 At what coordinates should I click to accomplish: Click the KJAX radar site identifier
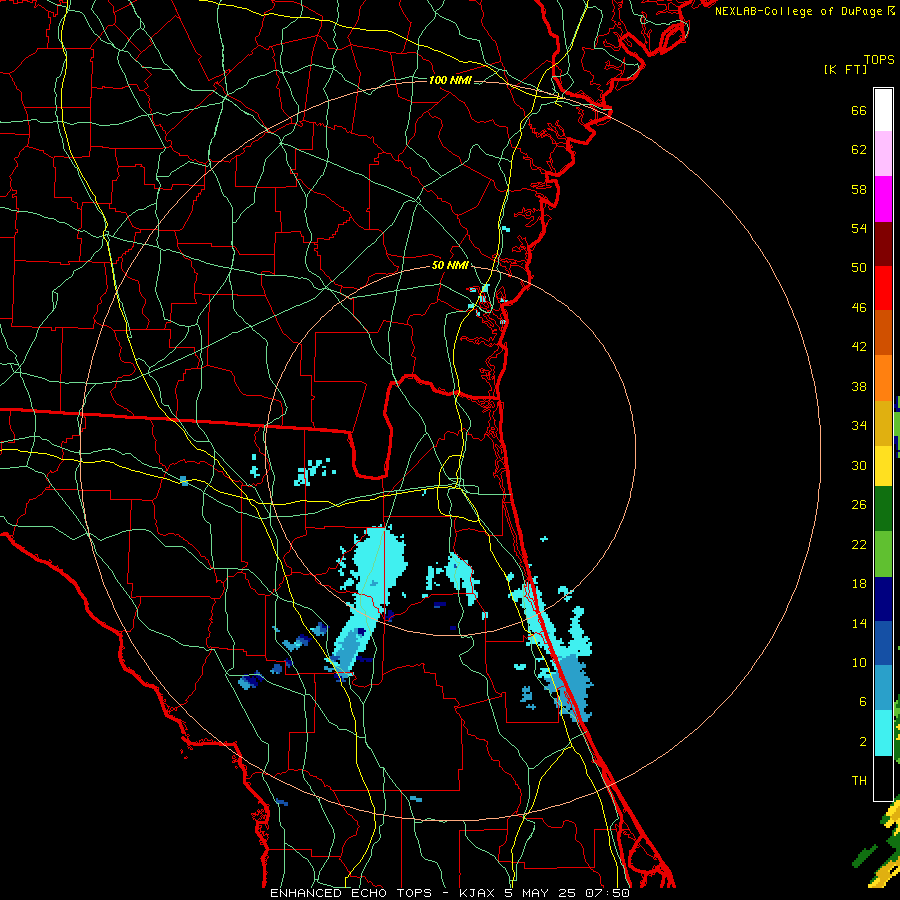(x=479, y=893)
